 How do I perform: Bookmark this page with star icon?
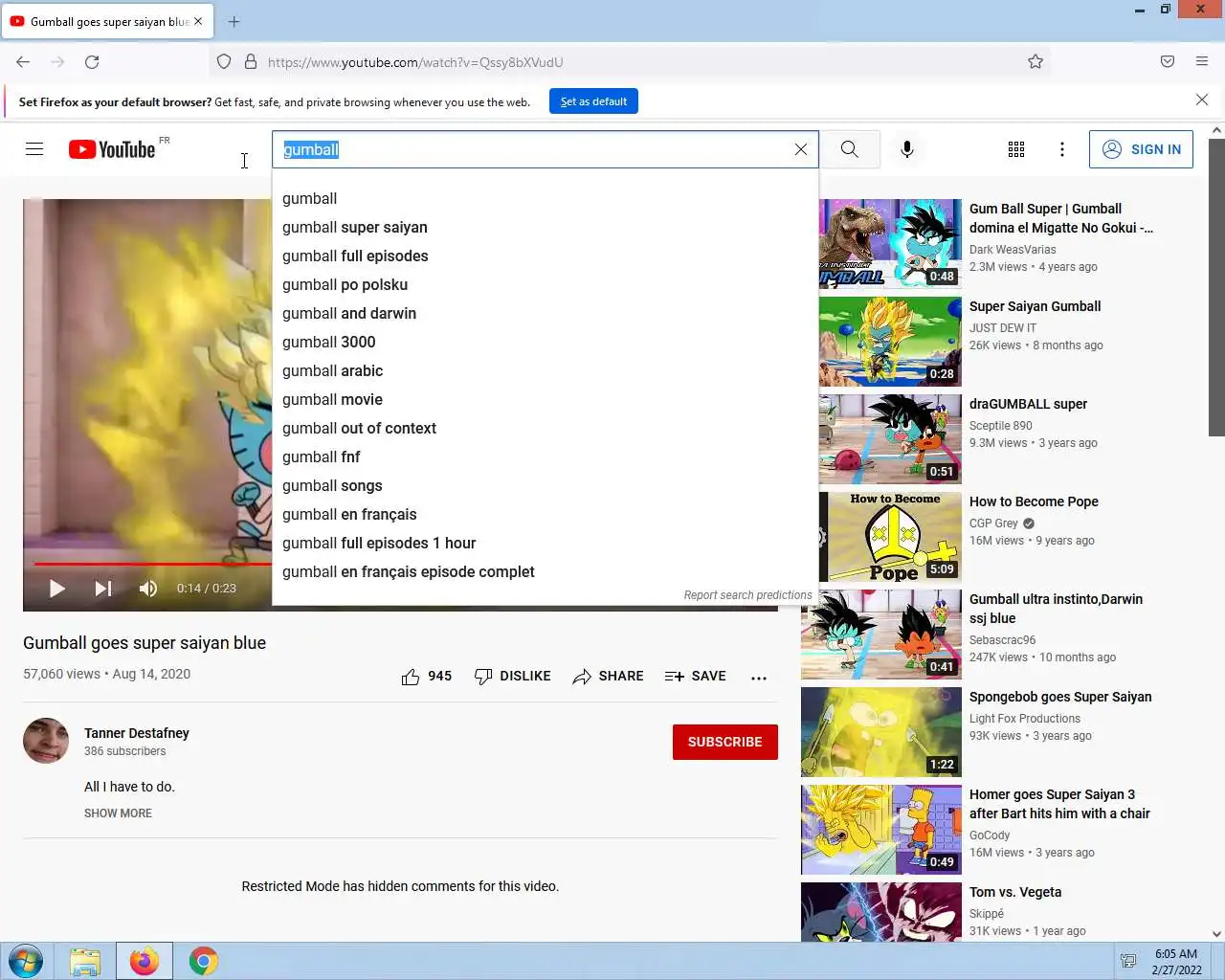point(1036,62)
